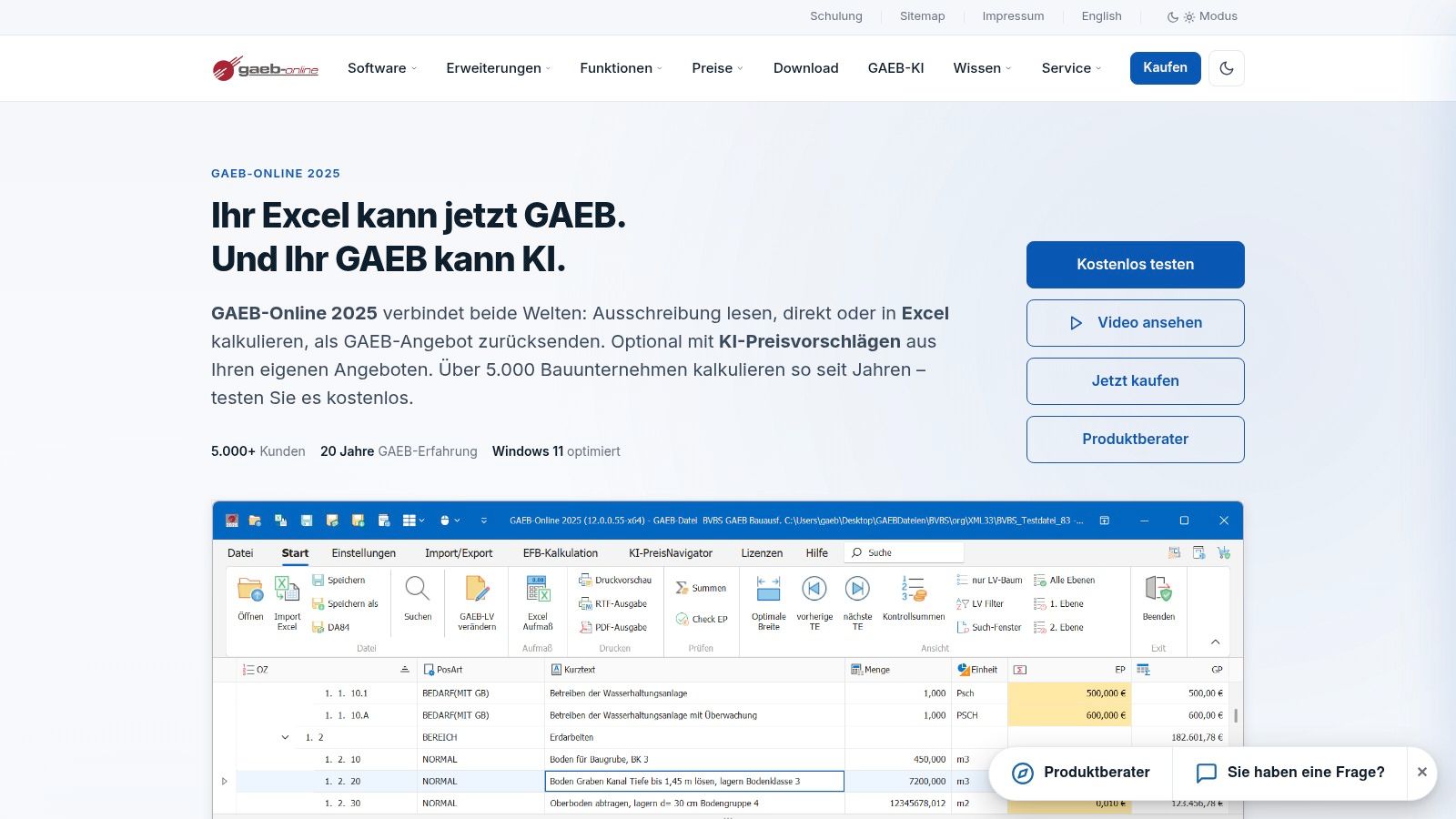This screenshot has height=819, width=1456.
Task: Click the vorherige TE arrow icon
Action: [x=814, y=589]
